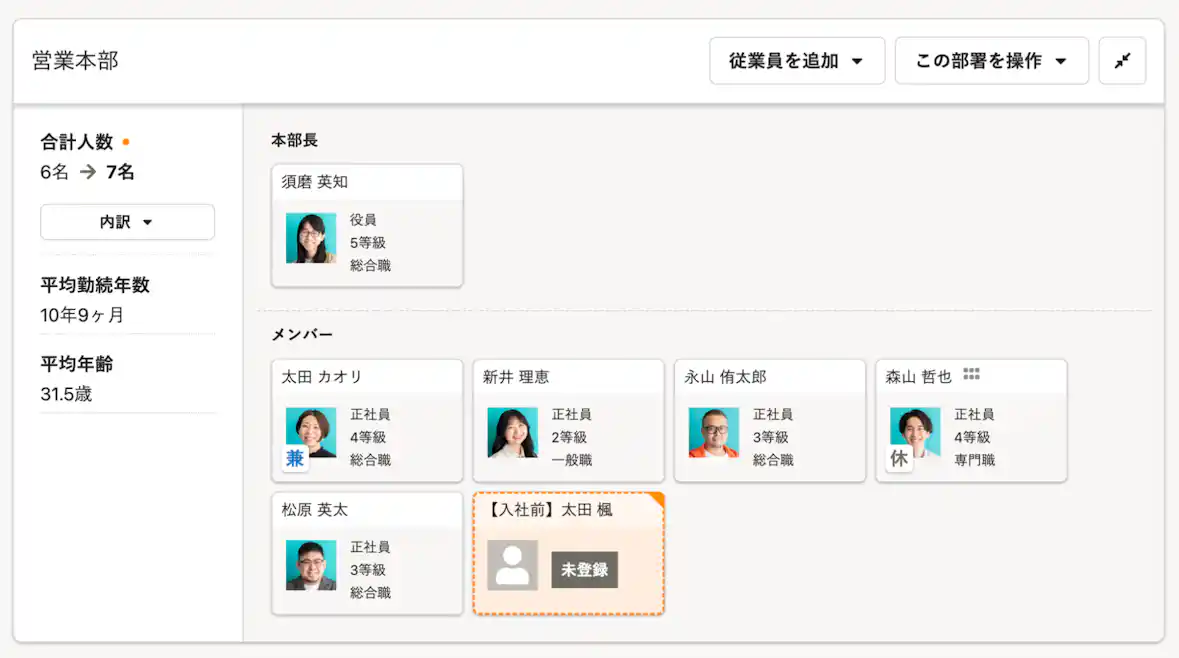Click the grid drag-handle icon on 森山 哲也's card

[x=969, y=371]
